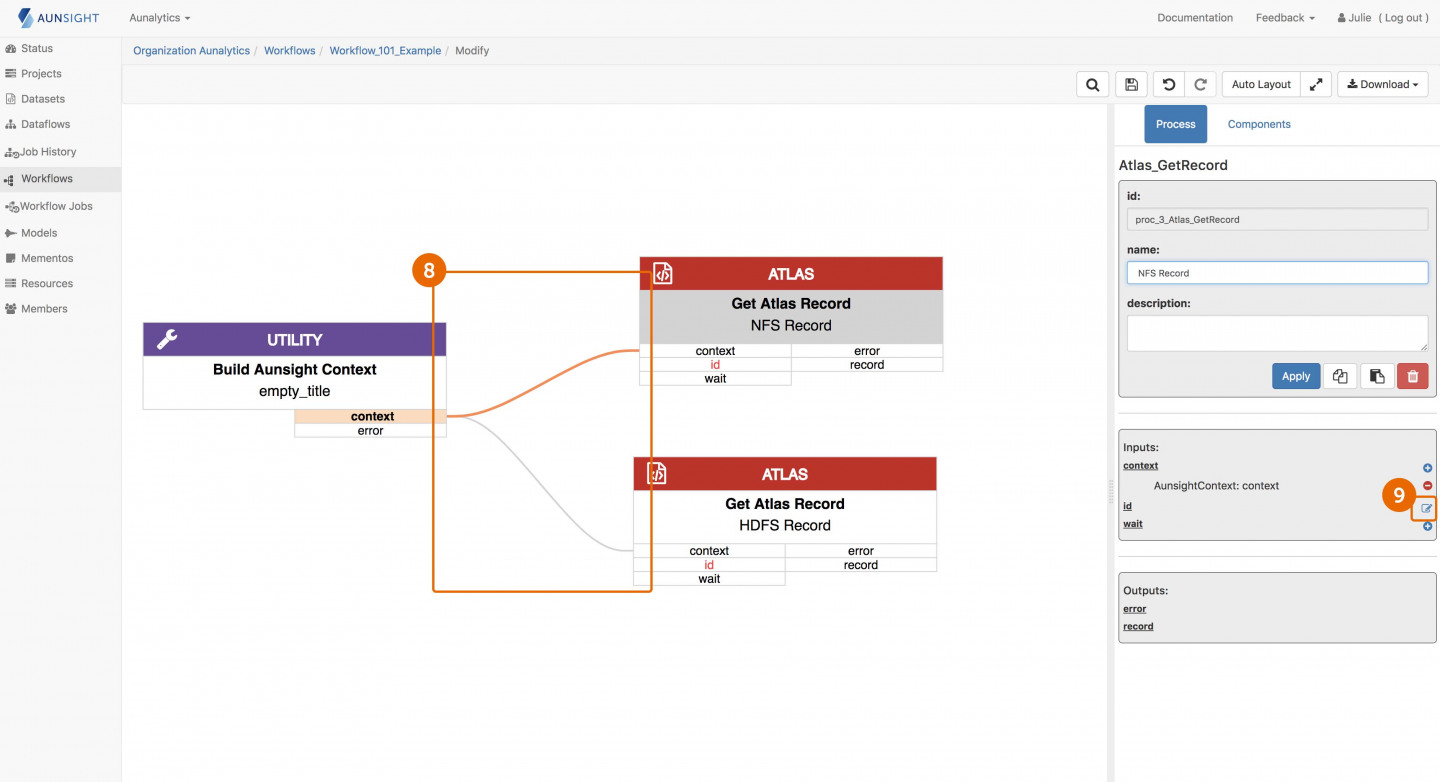Click the context port on HDFS Record node

709,551
